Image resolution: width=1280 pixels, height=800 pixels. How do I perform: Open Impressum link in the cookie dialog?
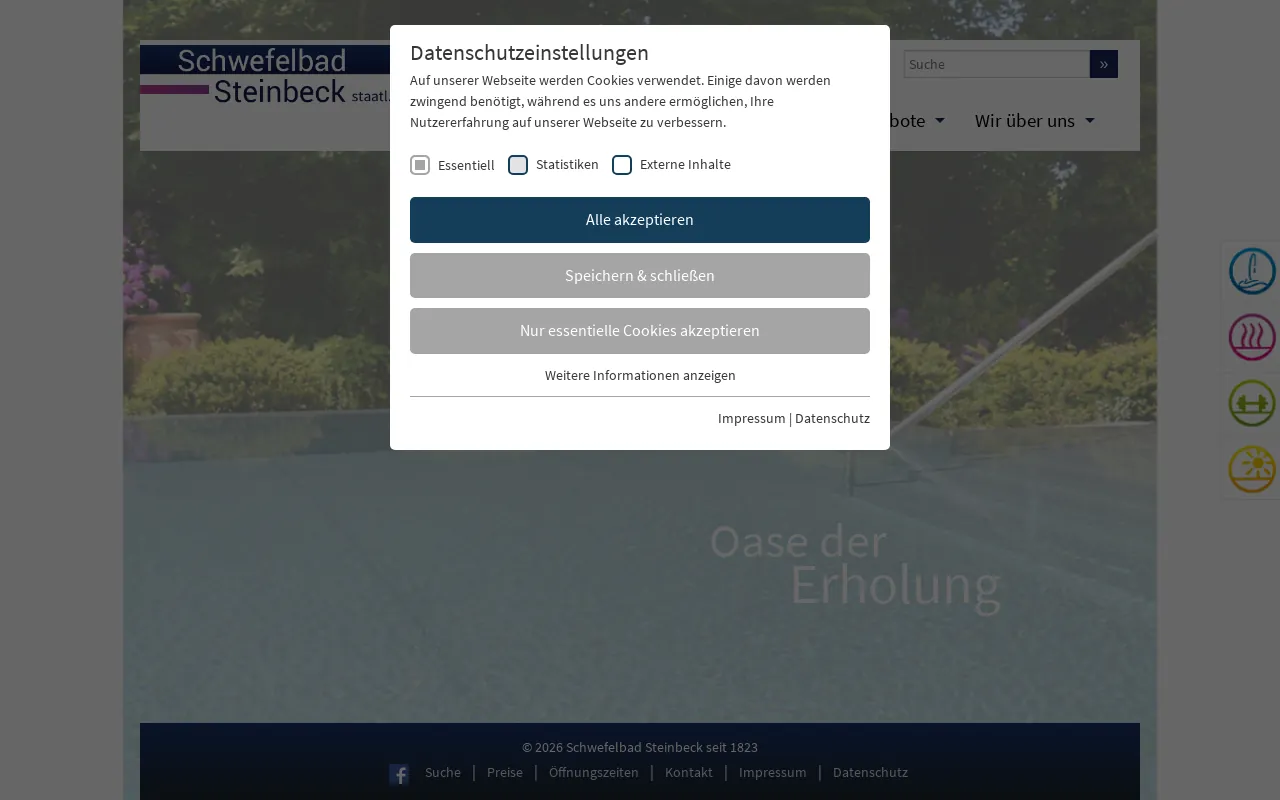point(751,418)
